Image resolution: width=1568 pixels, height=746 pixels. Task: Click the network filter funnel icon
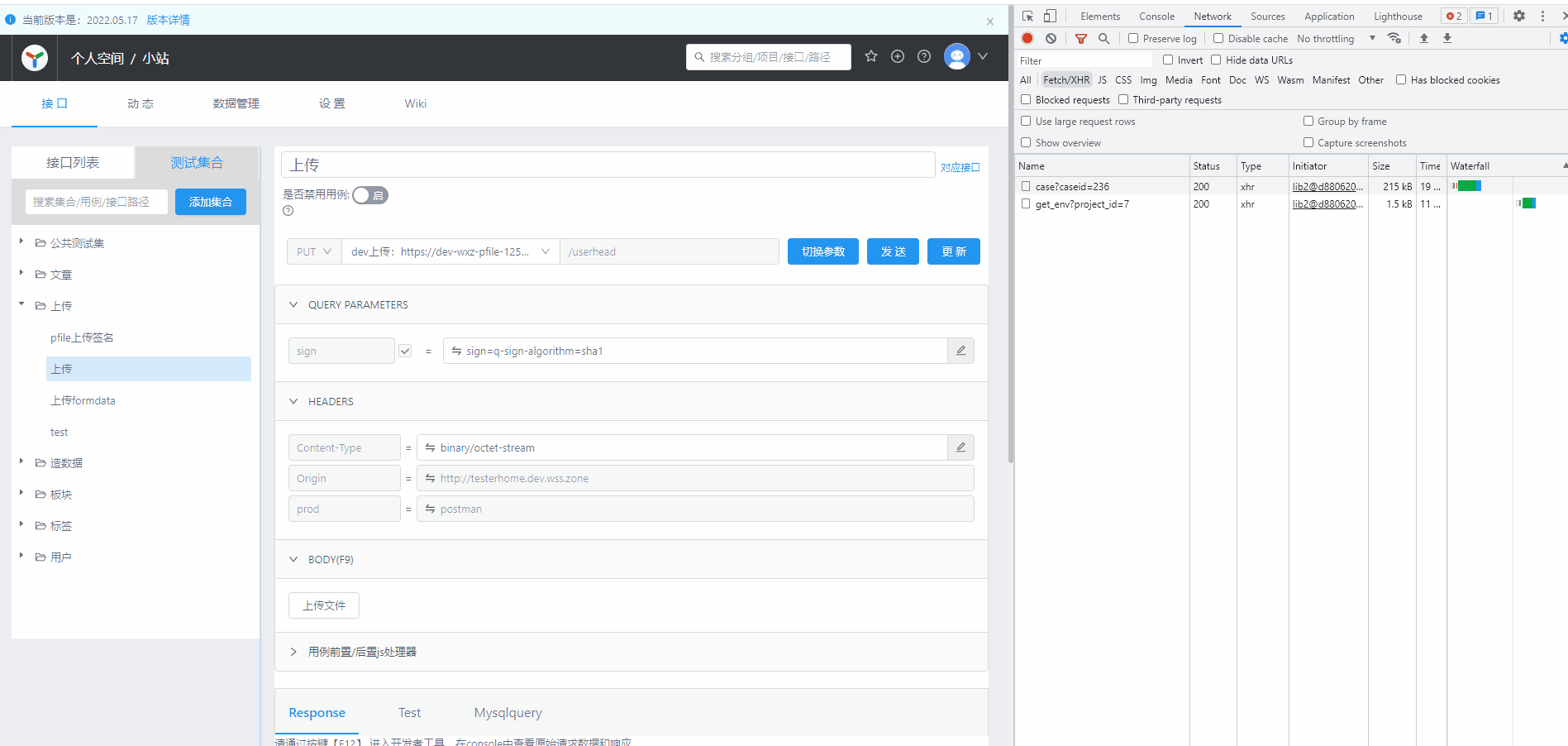pyautogui.click(x=1080, y=38)
